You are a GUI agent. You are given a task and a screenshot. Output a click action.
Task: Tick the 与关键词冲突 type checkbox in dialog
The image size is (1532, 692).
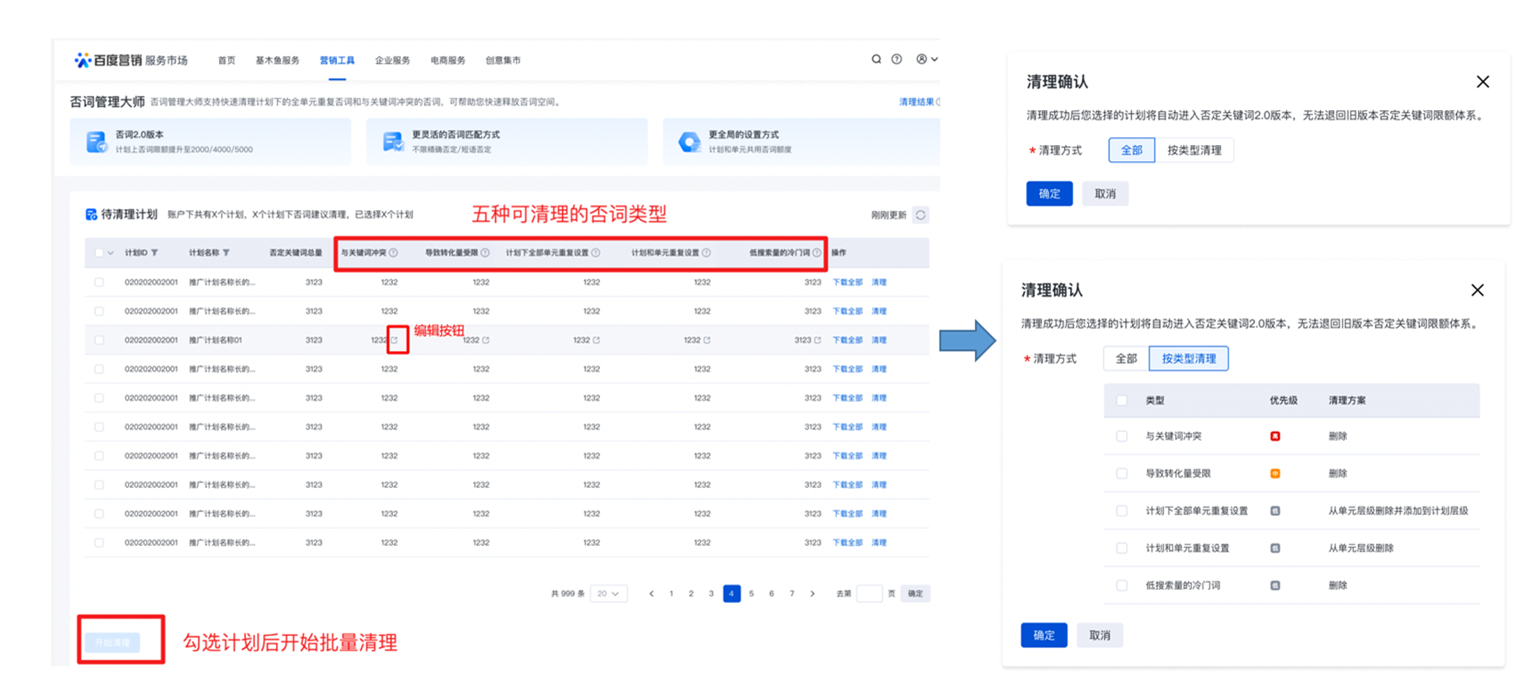click(1122, 436)
